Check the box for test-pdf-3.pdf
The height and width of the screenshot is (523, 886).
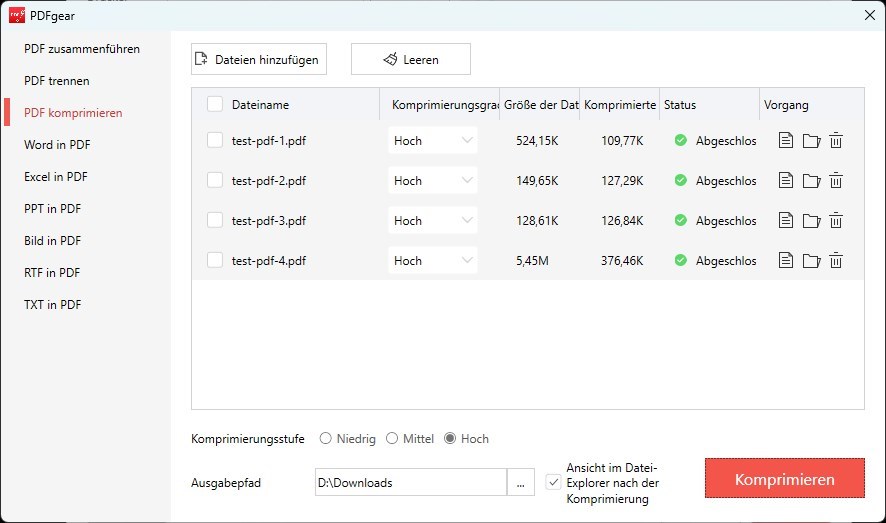click(x=215, y=220)
